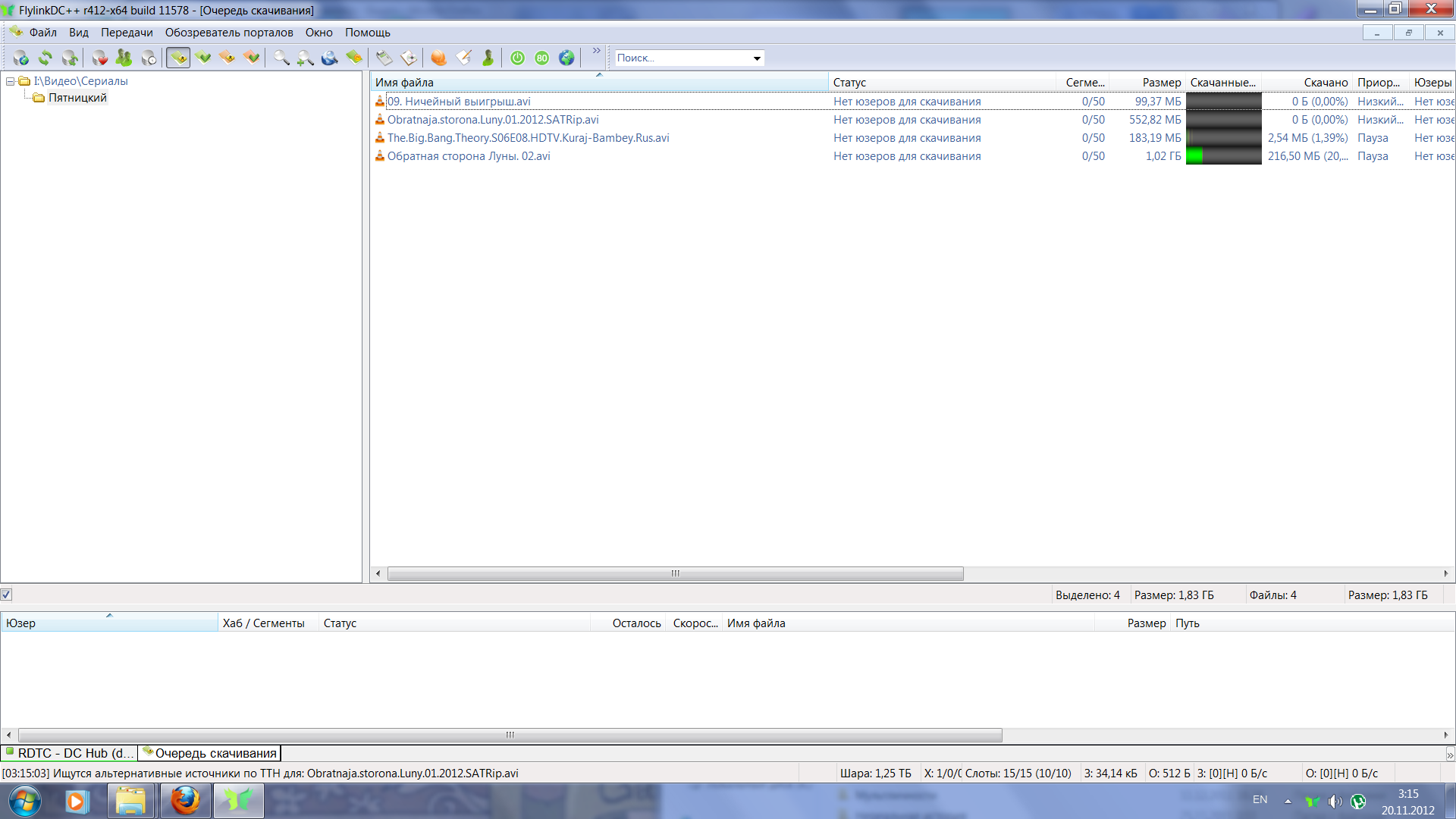This screenshot has width=1456, height=819.
Task: Click the green 80 limiter icon
Action: 541,58
